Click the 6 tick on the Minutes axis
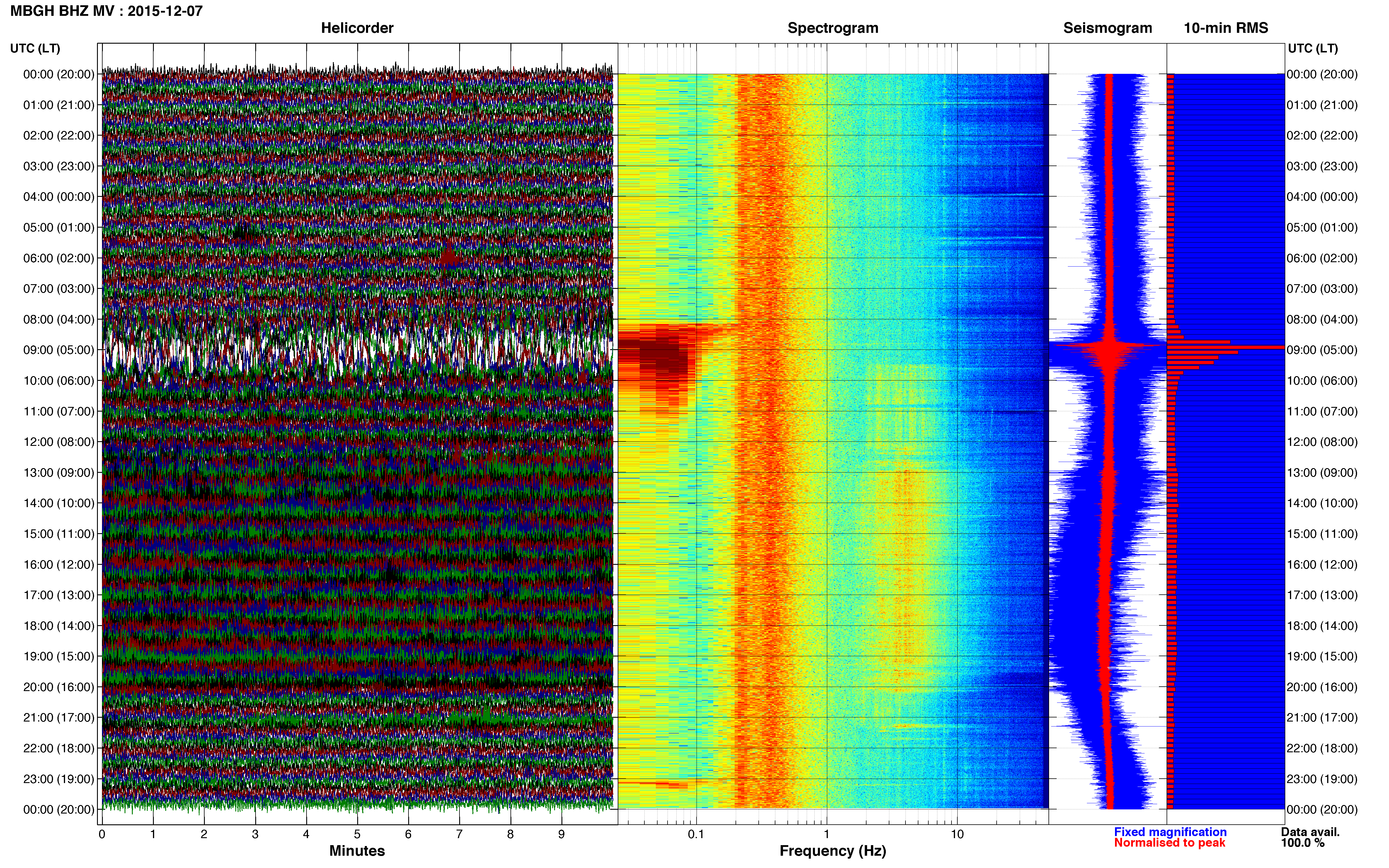 point(408,835)
